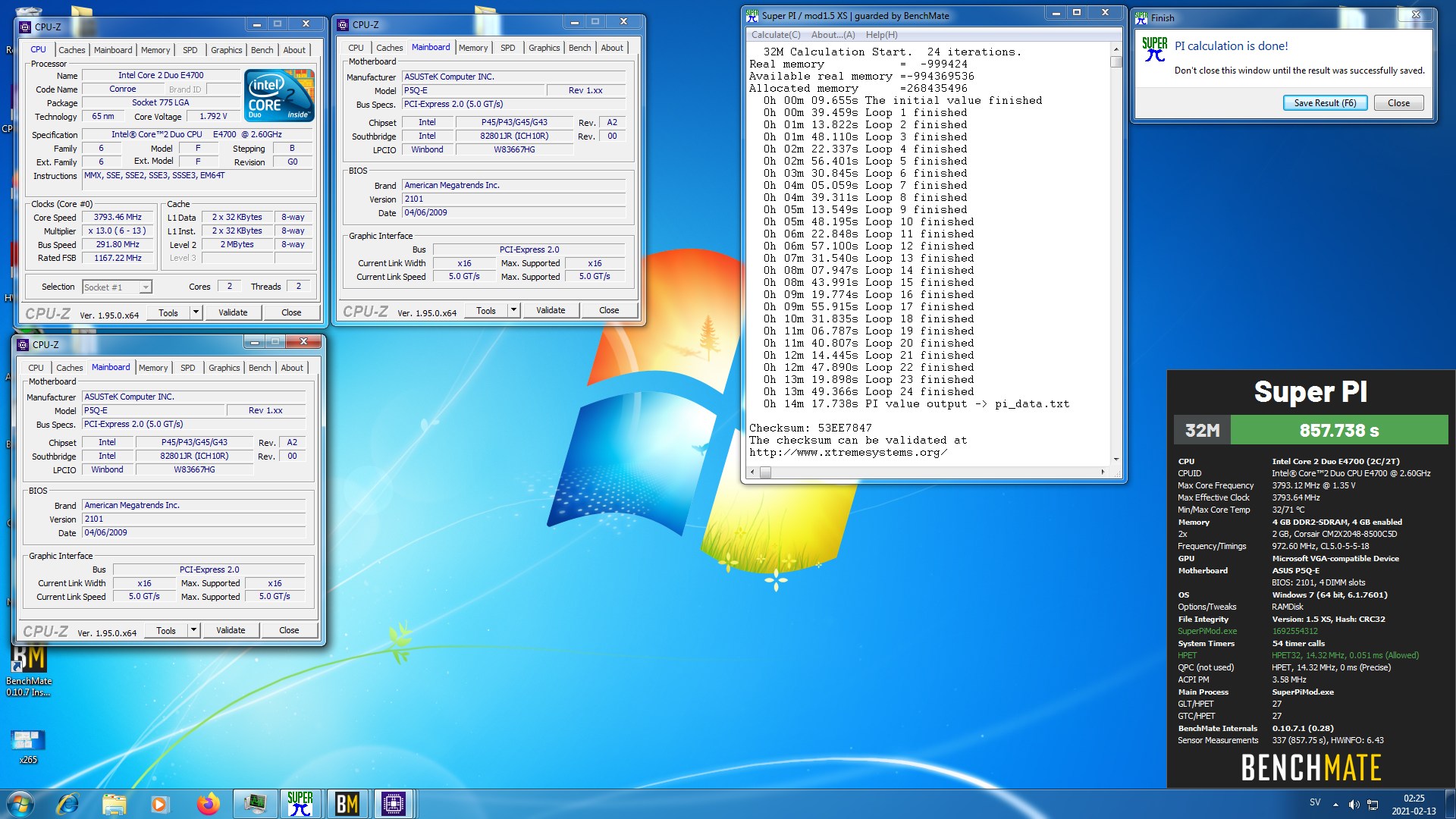The image size is (1456, 819).
Task: Click Multiplier x 13.0 (6 - 13) value
Action: pos(118,231)
